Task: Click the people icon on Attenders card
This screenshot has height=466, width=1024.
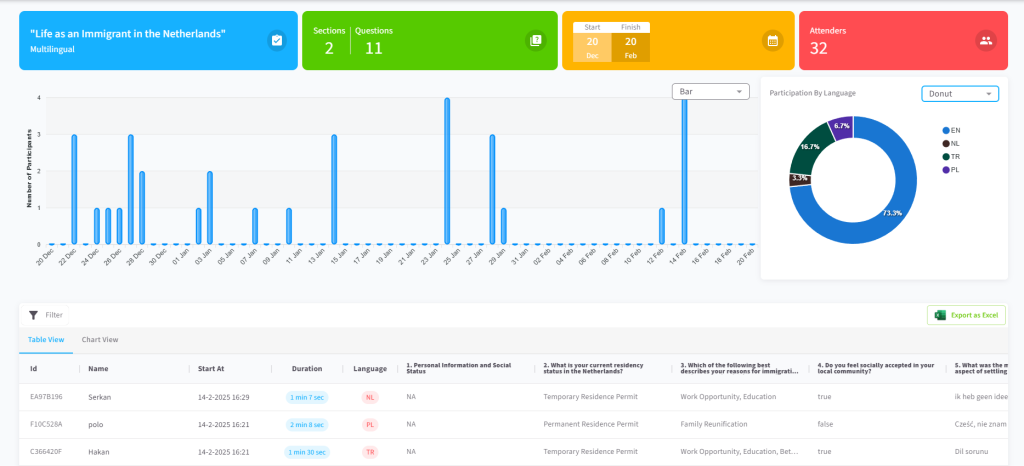Action: [986, 40]
